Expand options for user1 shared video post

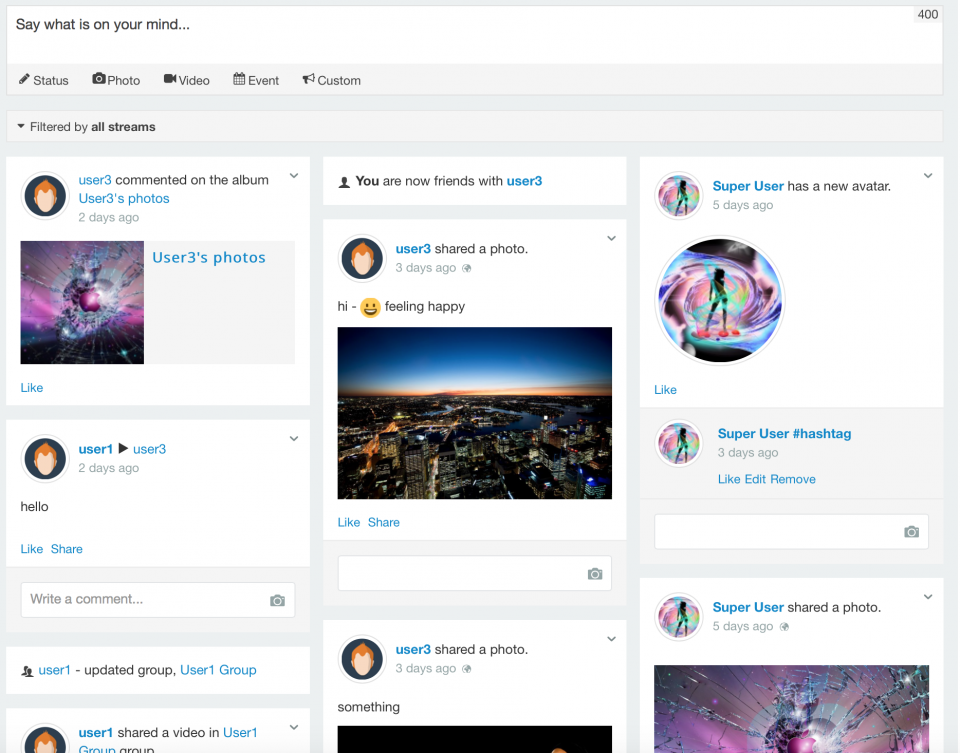pos(294,728)
